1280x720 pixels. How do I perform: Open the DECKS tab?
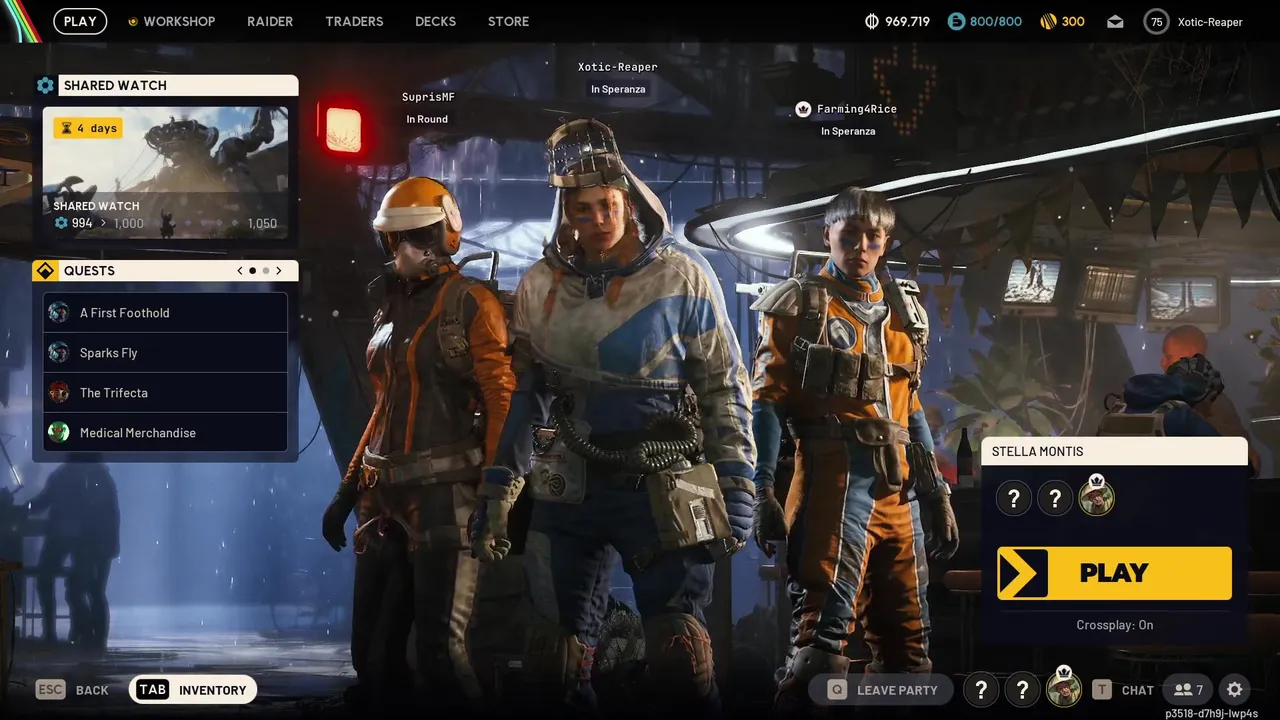pos(435,21)
